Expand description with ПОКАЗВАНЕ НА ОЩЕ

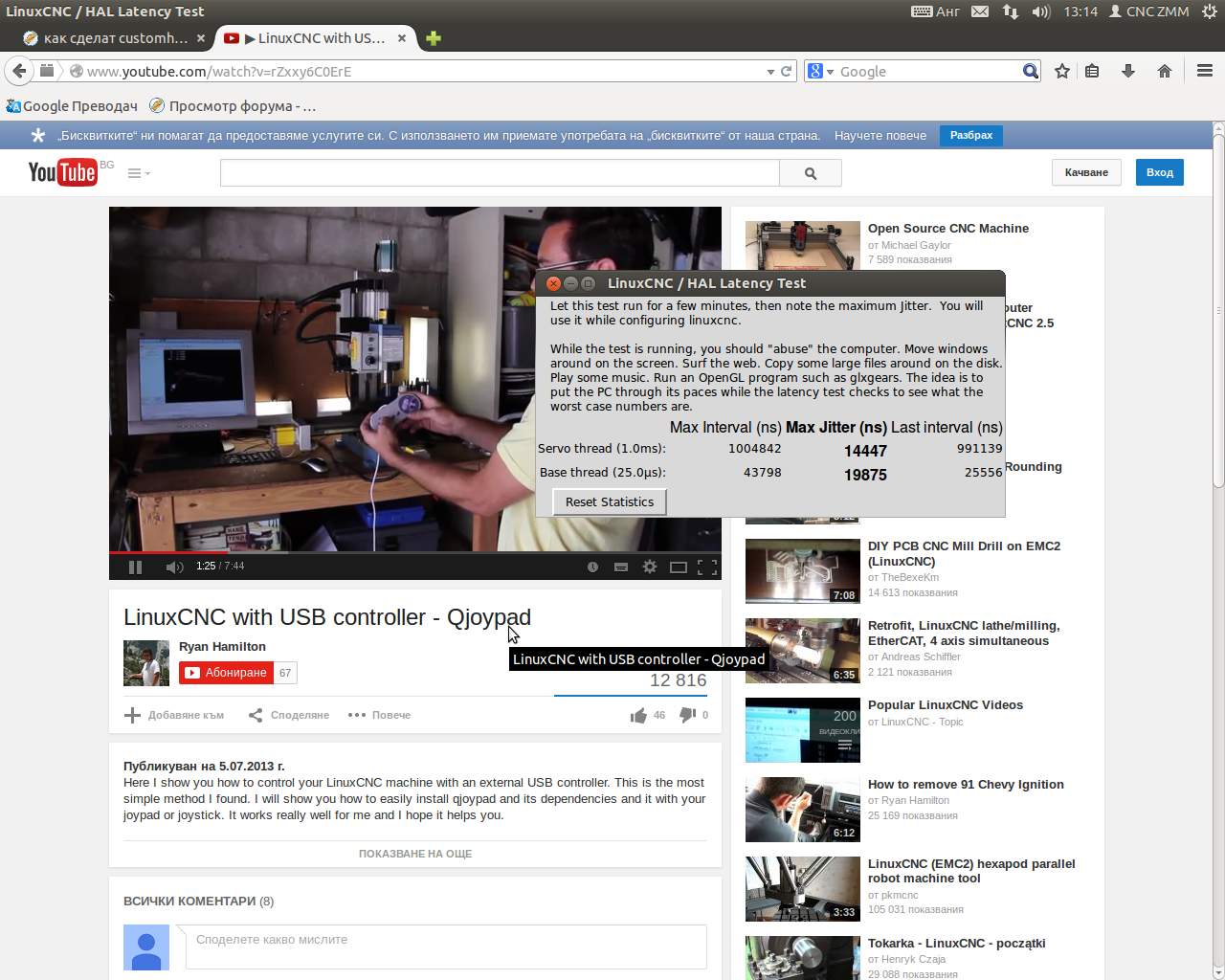pyautogui.click(x=415, y=854)
